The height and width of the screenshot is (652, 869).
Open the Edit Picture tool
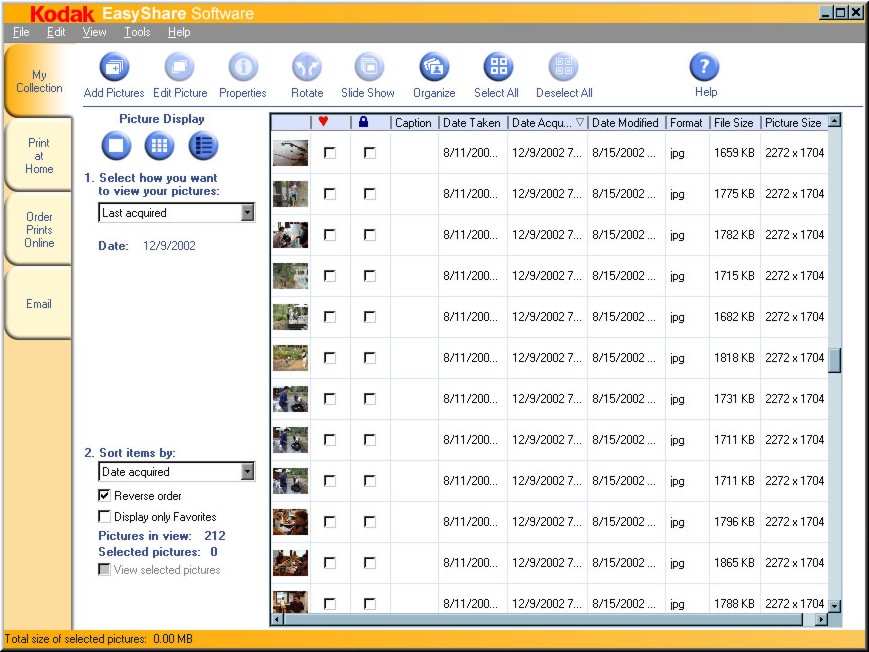(x=180, y=68)
